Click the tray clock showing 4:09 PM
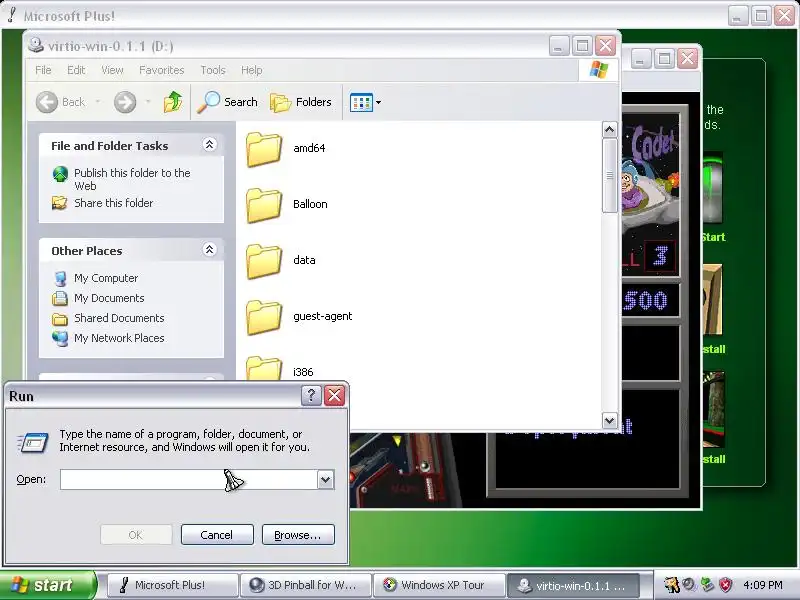The width and height of the screenshot is (800, 600). click(x=762, y=585)
